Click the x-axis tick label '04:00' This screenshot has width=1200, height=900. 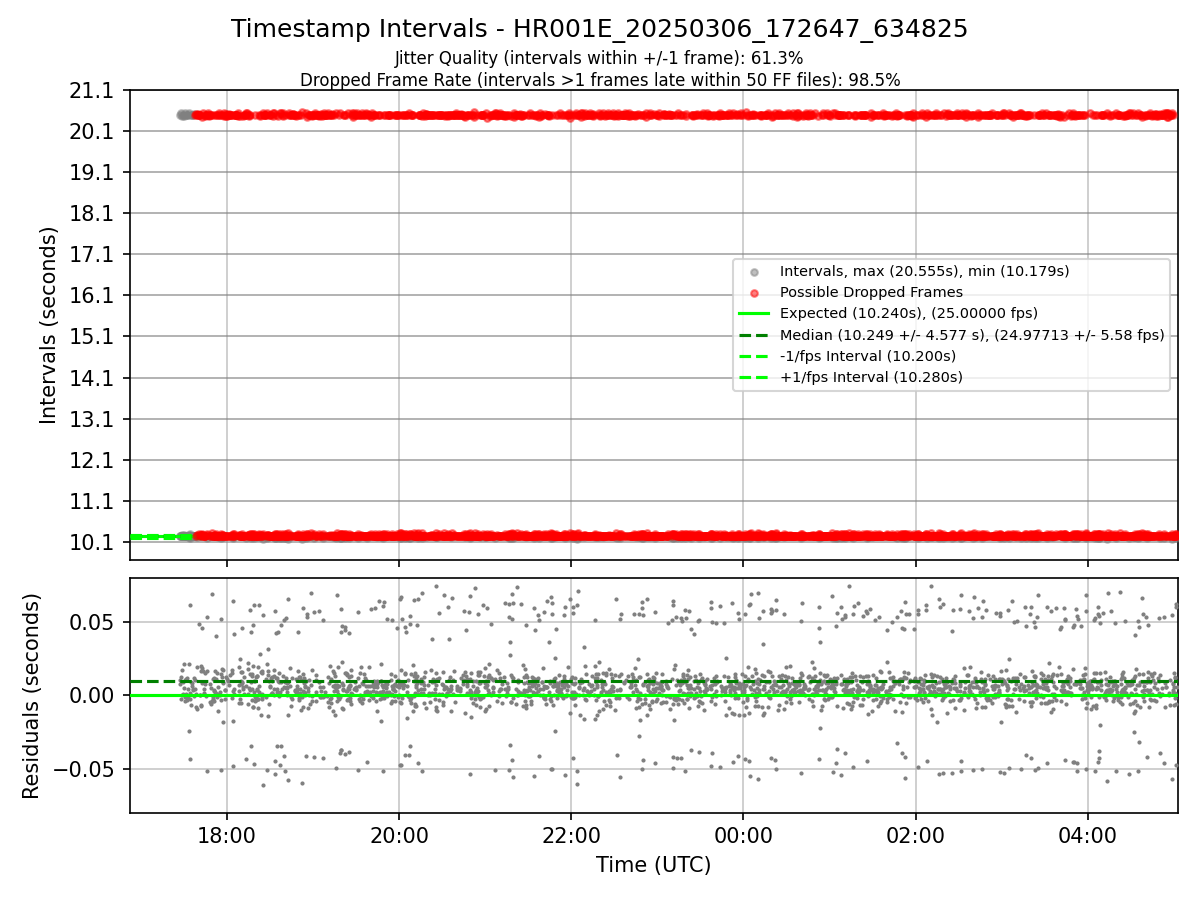[x=1088, y=834]
